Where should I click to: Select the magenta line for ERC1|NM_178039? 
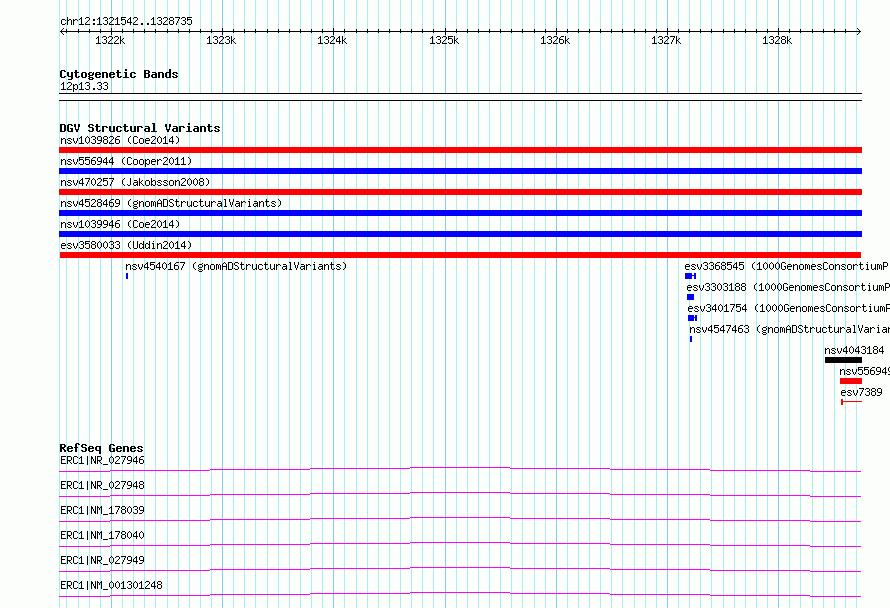[460, 519]
